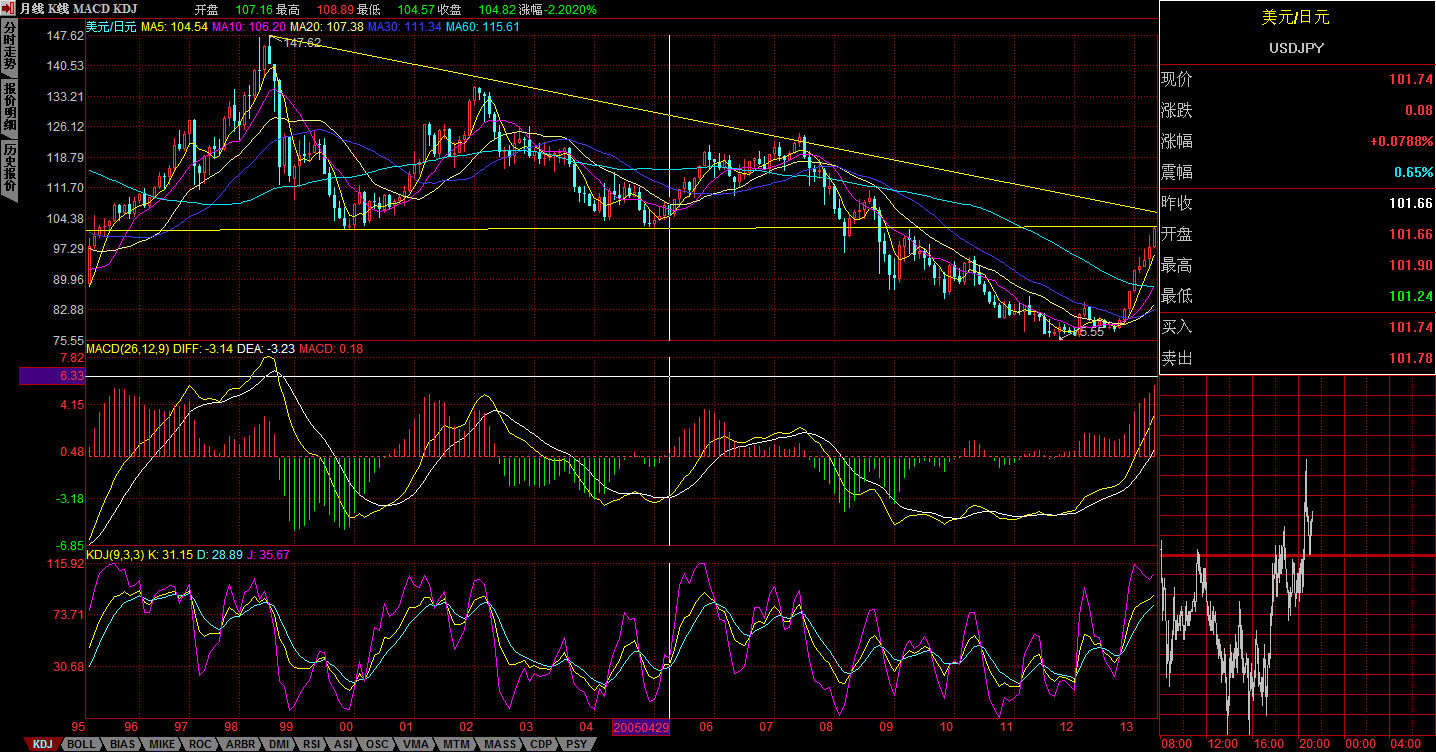
Task: Open the 分时走势 side tab
Action: pyautogui.click(x=9, y=49)
